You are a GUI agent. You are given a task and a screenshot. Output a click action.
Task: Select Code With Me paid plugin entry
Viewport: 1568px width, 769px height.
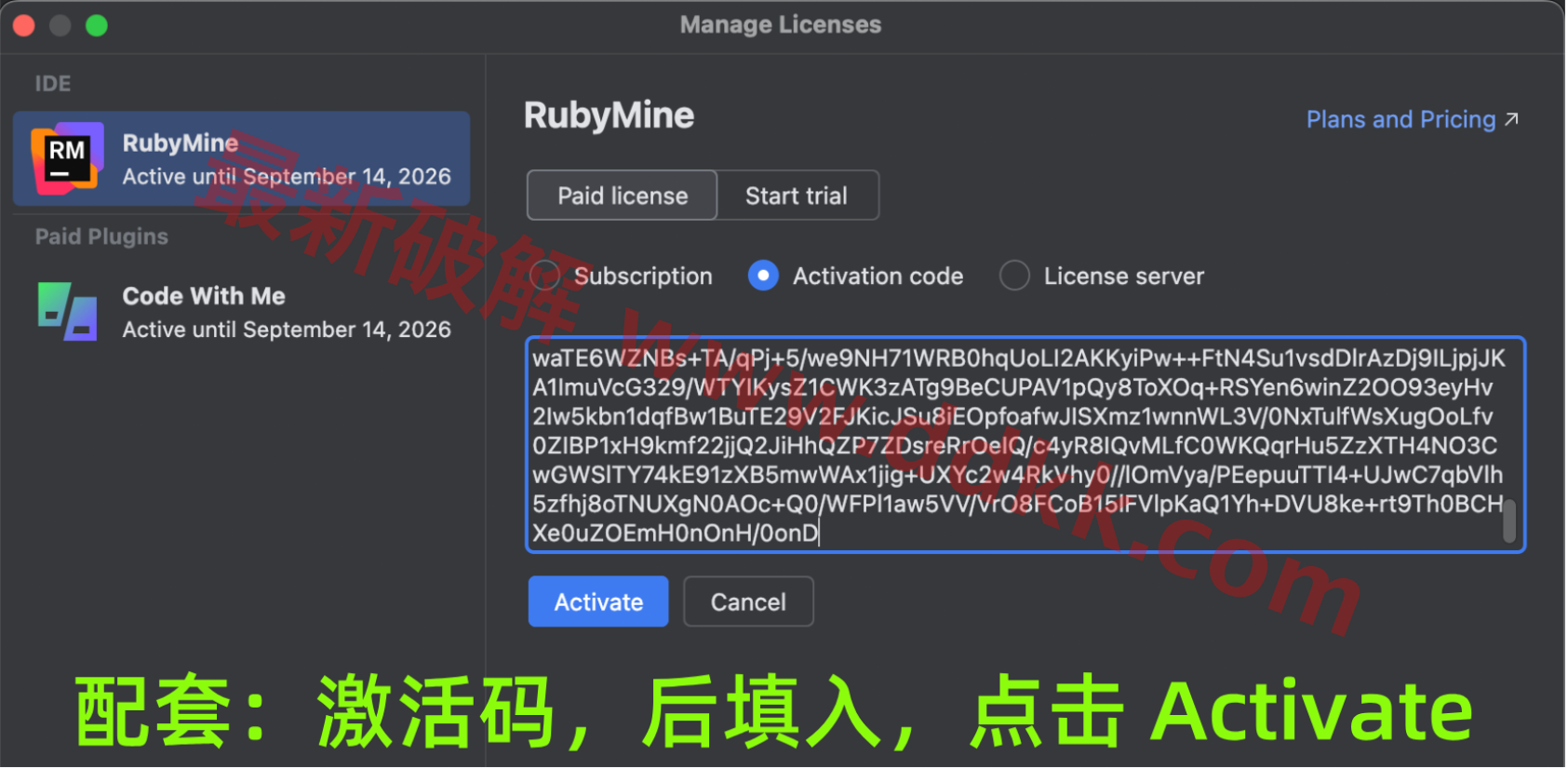pyautogui.click(x=241, y=312)
